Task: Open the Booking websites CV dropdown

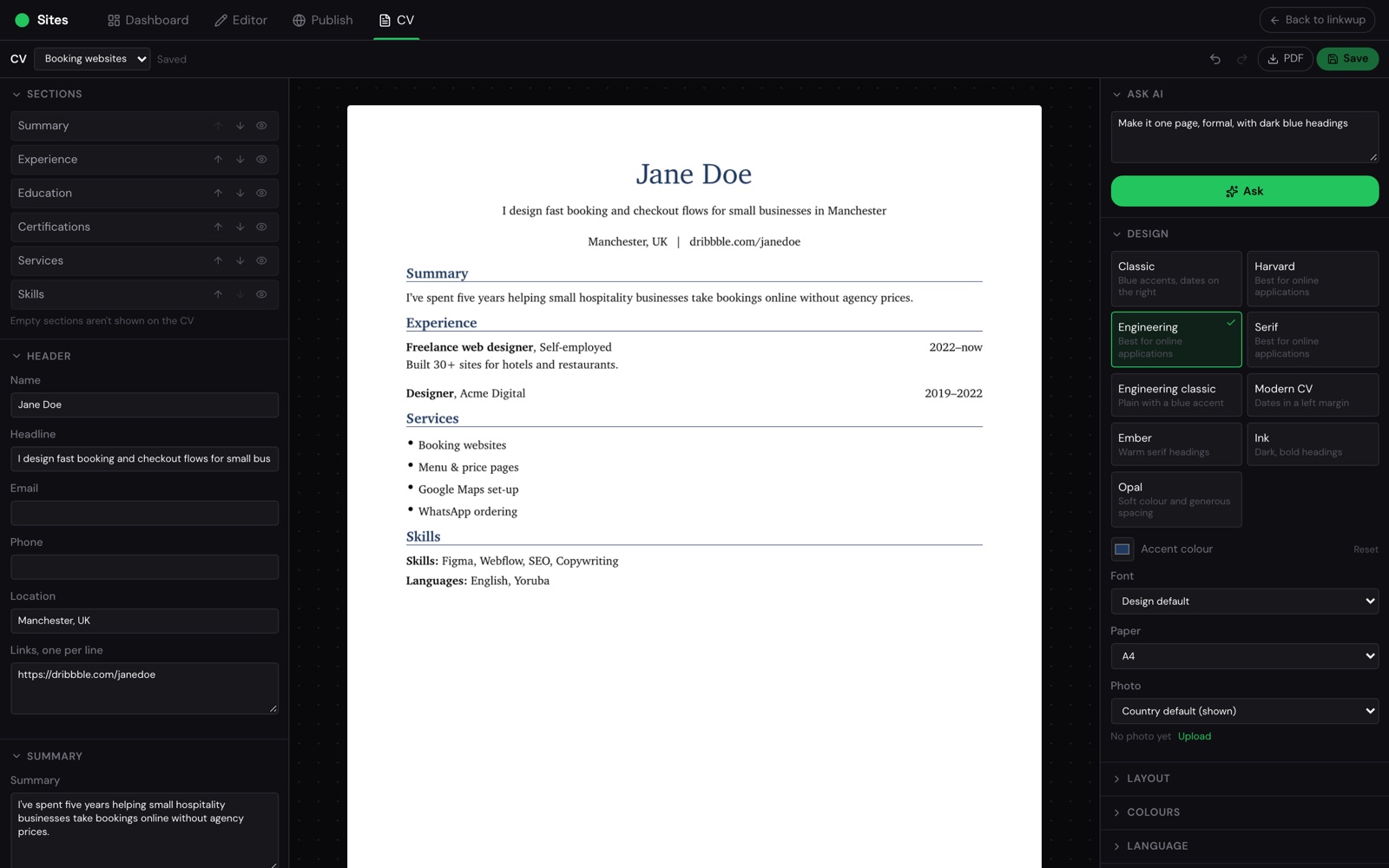Action: coord(92,59)
